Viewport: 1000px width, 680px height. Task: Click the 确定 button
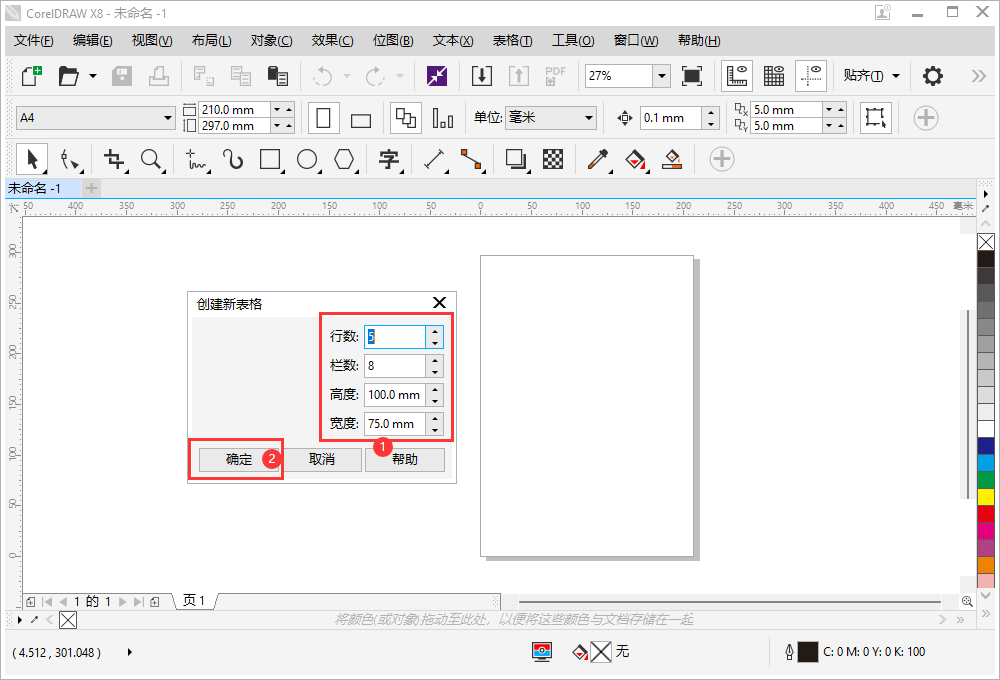point(239,459)
